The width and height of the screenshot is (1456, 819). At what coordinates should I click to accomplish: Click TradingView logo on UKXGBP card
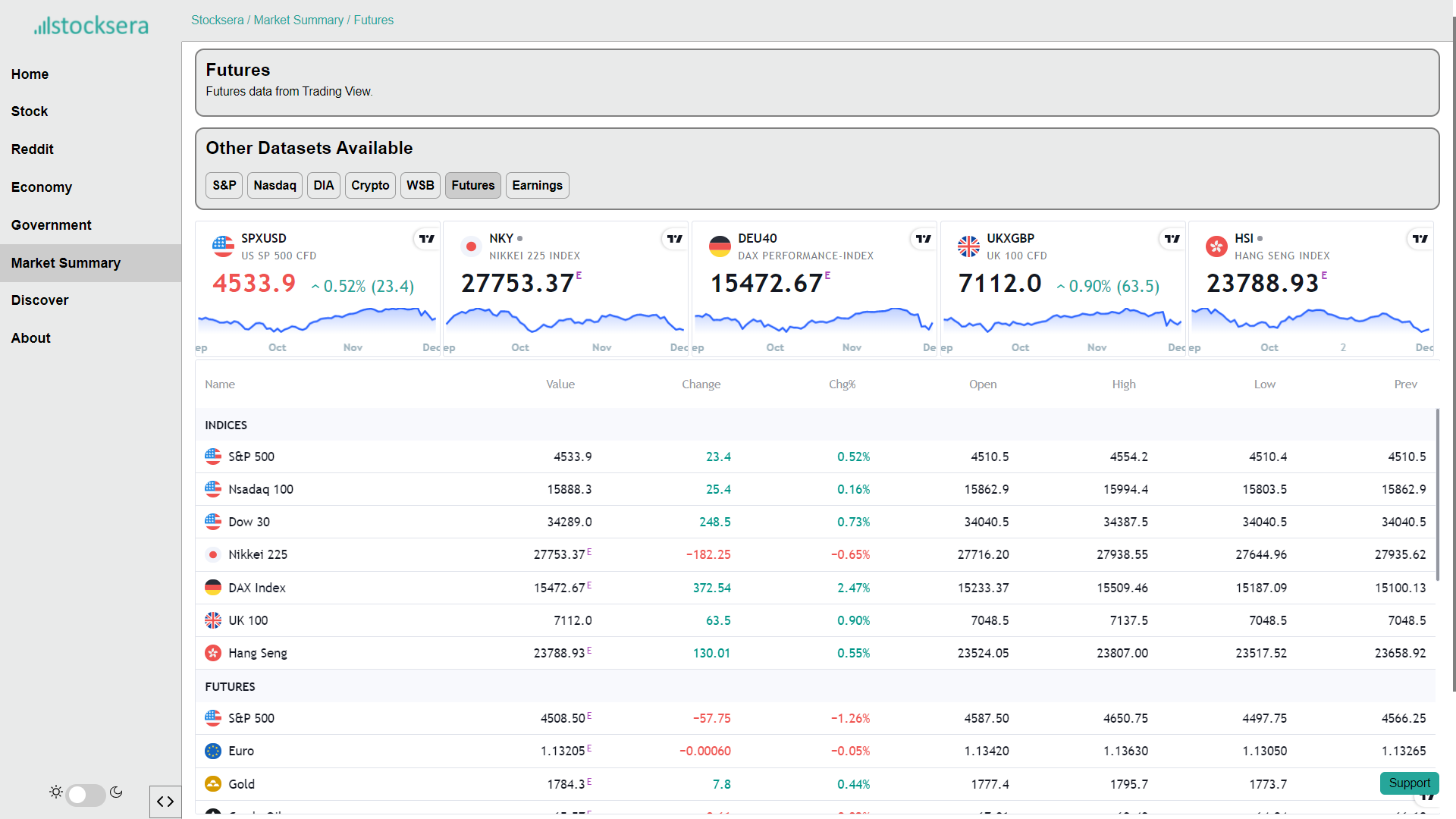click(1172, 239)
